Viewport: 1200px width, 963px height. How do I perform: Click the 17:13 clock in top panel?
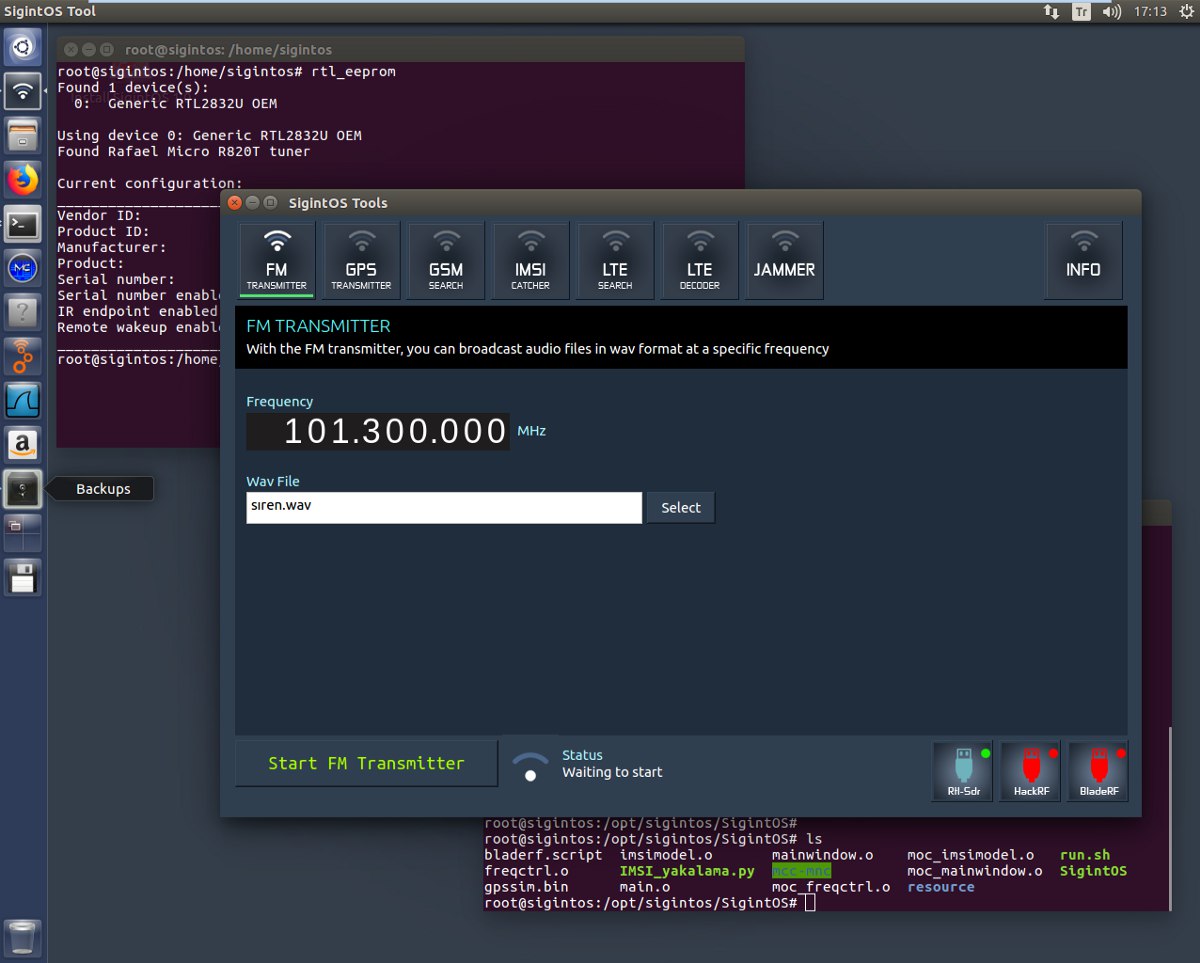pos(1151,12)
